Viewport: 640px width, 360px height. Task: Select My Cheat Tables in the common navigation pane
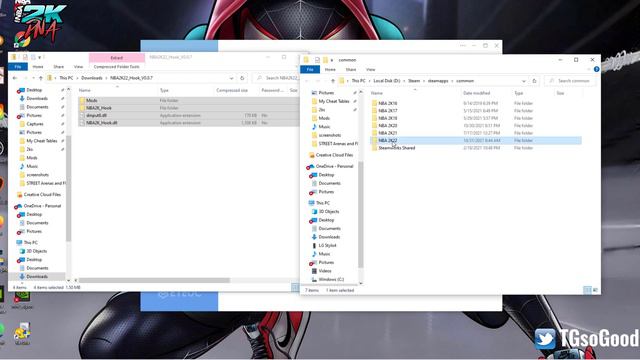[x=333, y=101]
